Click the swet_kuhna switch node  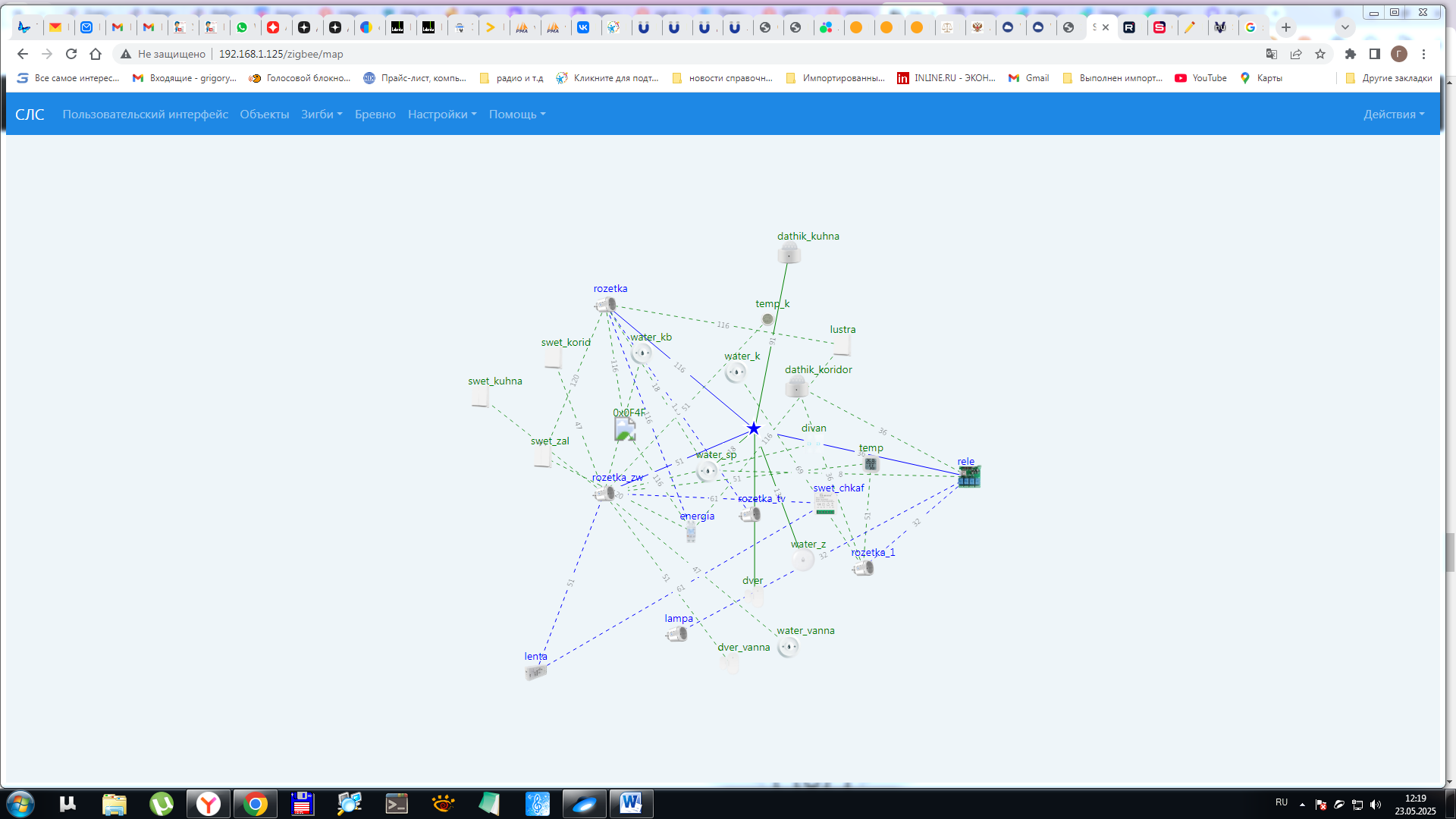coord(479,397)
